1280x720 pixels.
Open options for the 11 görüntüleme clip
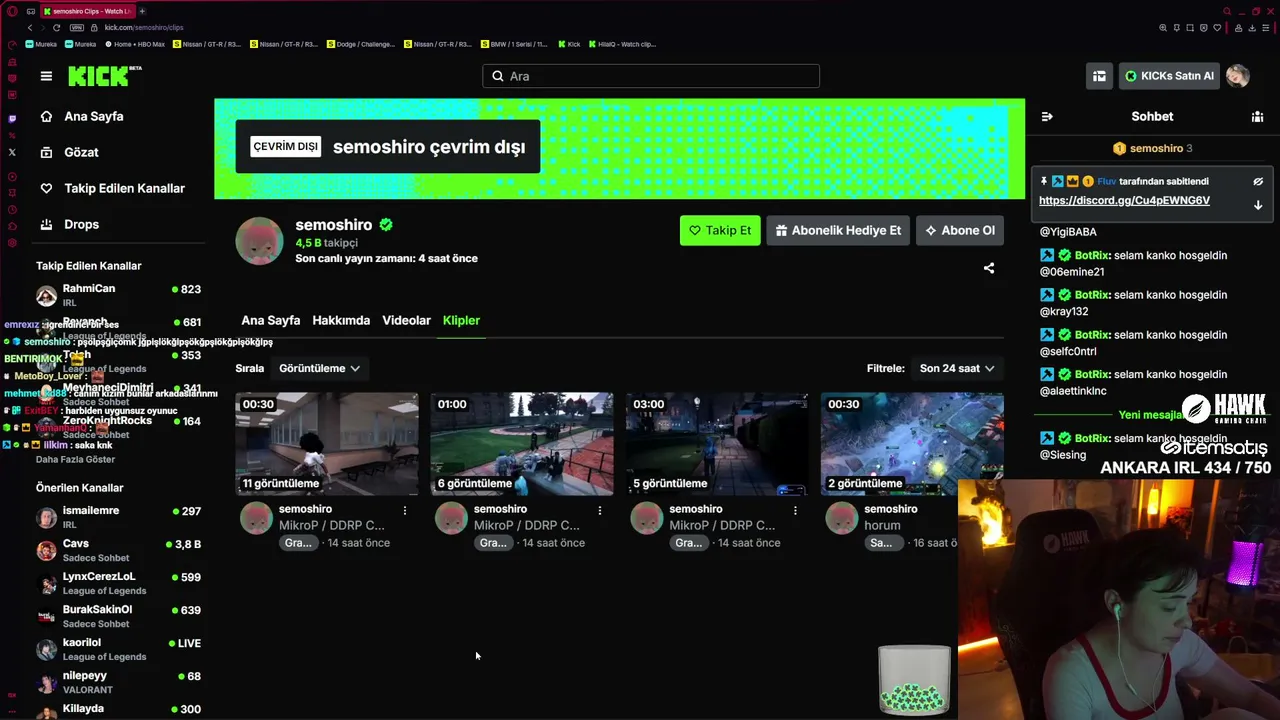click(x=405, y=510)
